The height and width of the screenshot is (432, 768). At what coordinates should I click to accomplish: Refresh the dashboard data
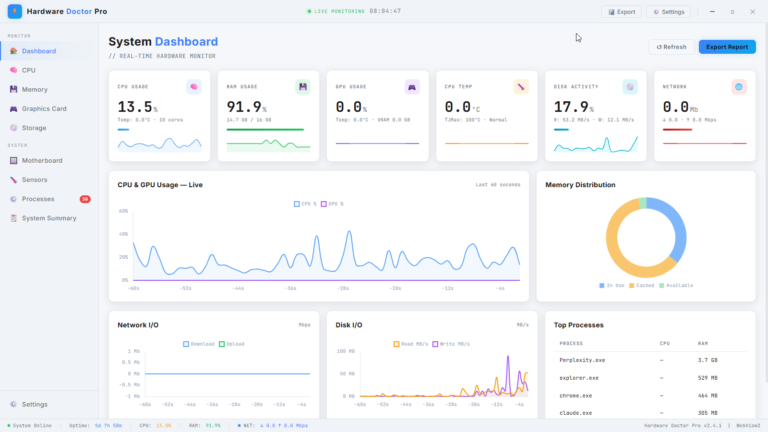(671, 47)
